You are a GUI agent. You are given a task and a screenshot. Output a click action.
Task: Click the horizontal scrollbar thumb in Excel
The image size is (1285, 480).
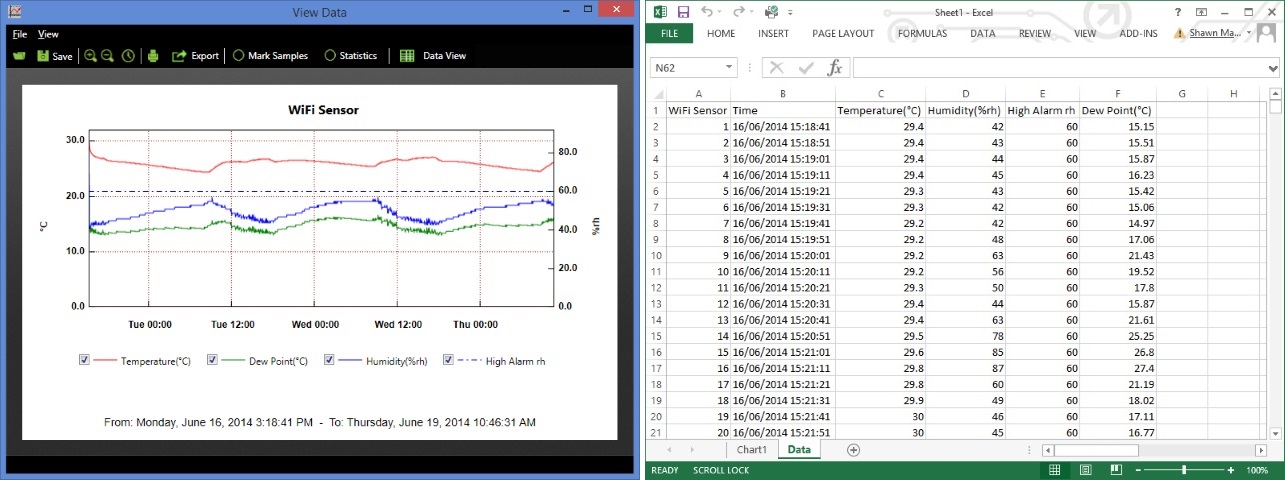[x=1095, y=450]
